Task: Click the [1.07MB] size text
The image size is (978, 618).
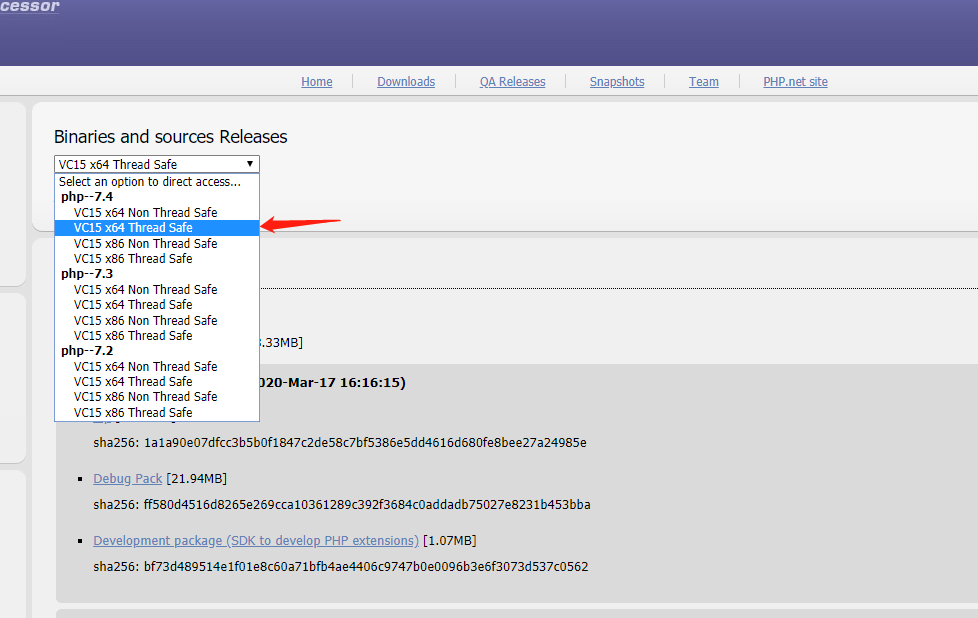Action: (450, 541)
